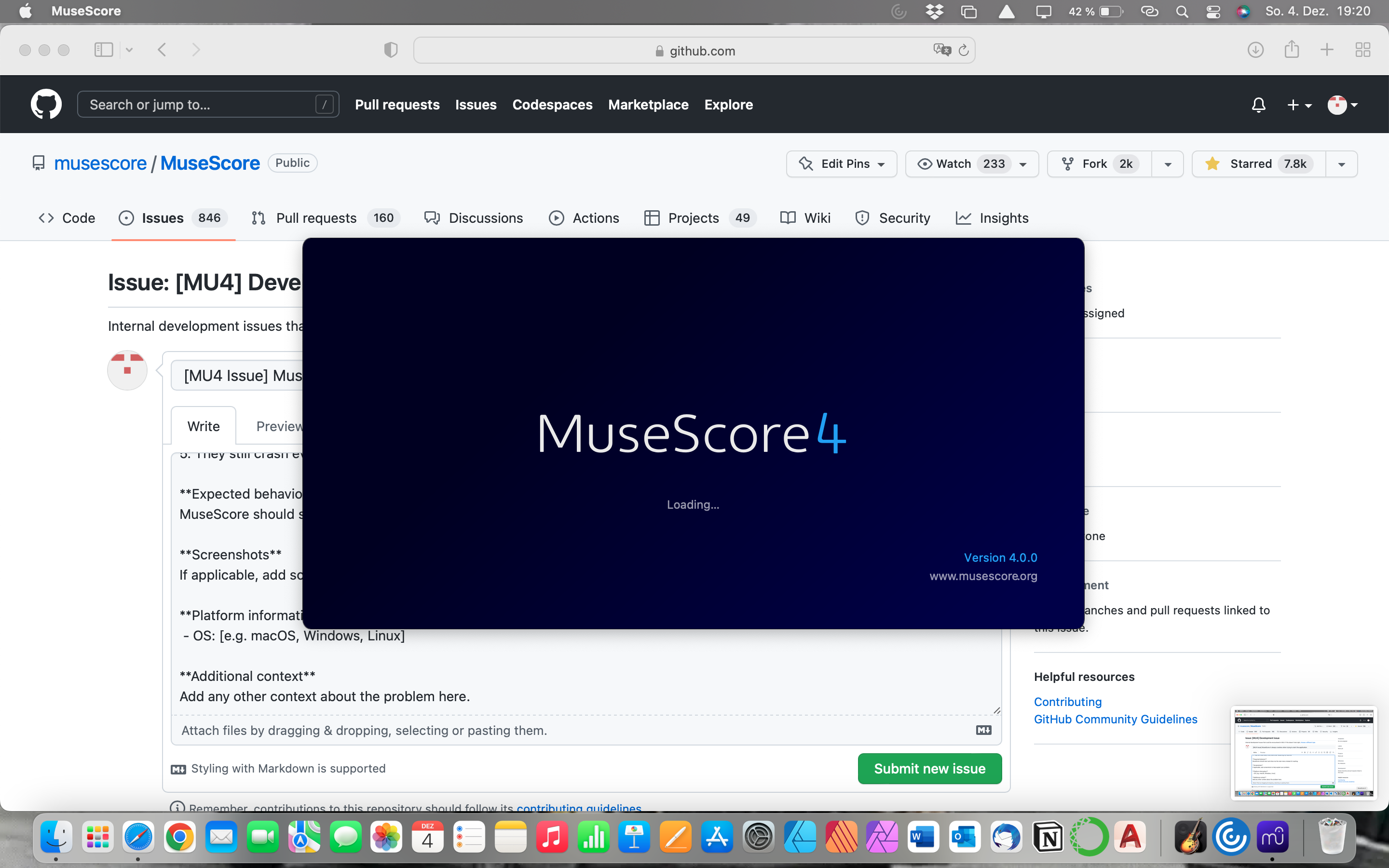Image resolution: width=1389 pixels, height=868 pixels.
Task: Open MuseScore 4 from the Dock
Action: [x=1272, y=837]
